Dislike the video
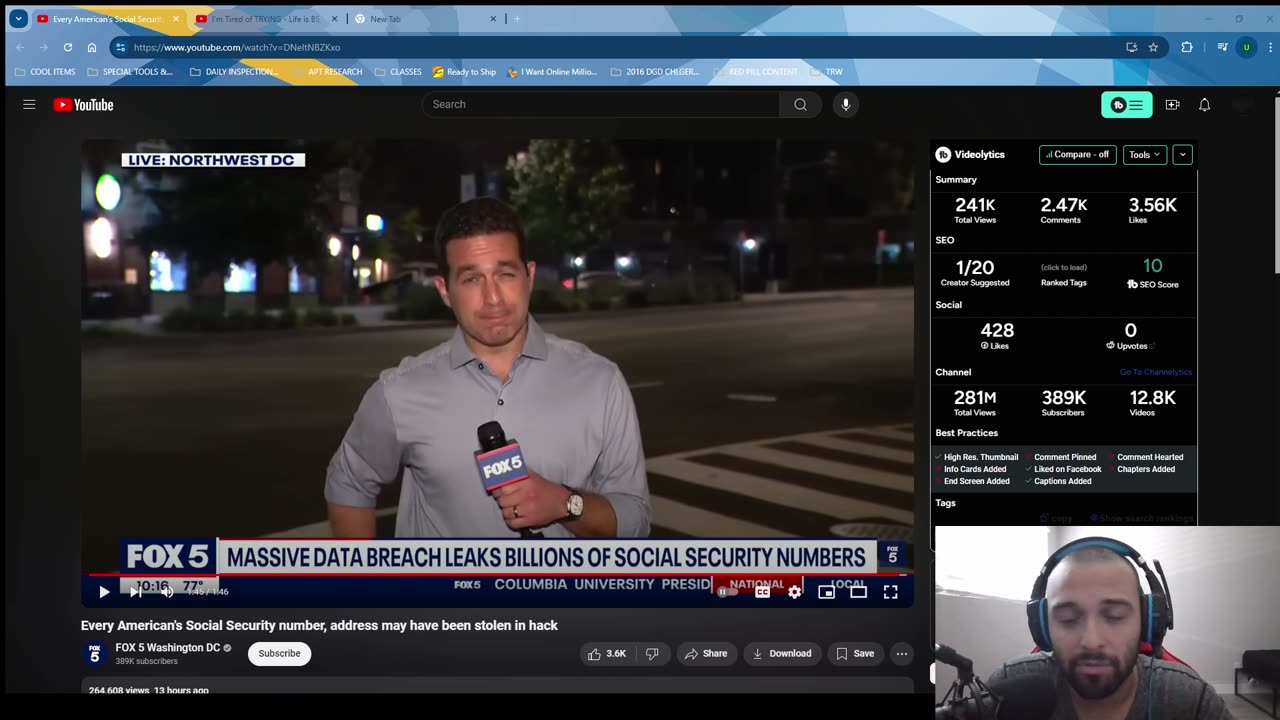The image size is (1280, 720). click(652, 654)
